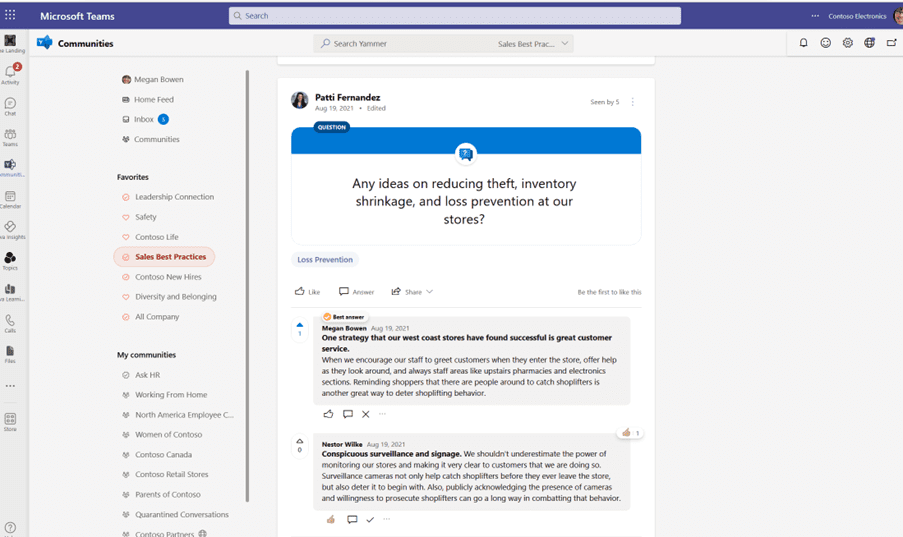The image size is (903, 537).
Task: Click the smiley feedback icon
Action: coord(825,43)
